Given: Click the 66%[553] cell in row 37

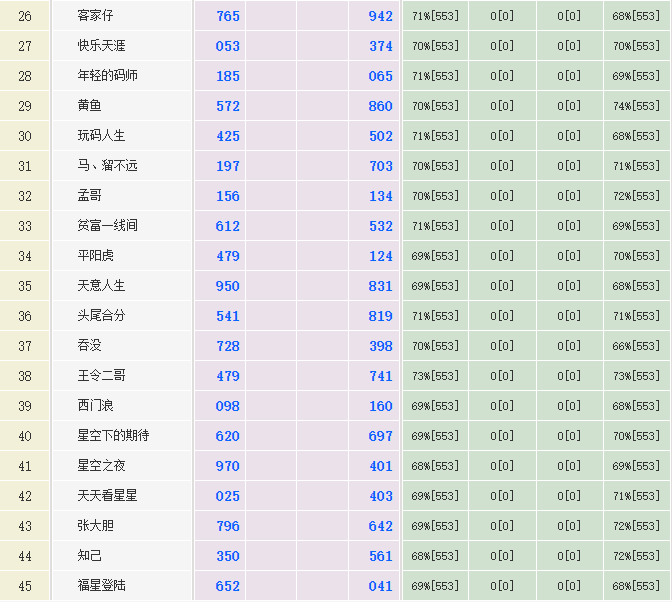Looking at the screenshot, I should tap(636, 346).
